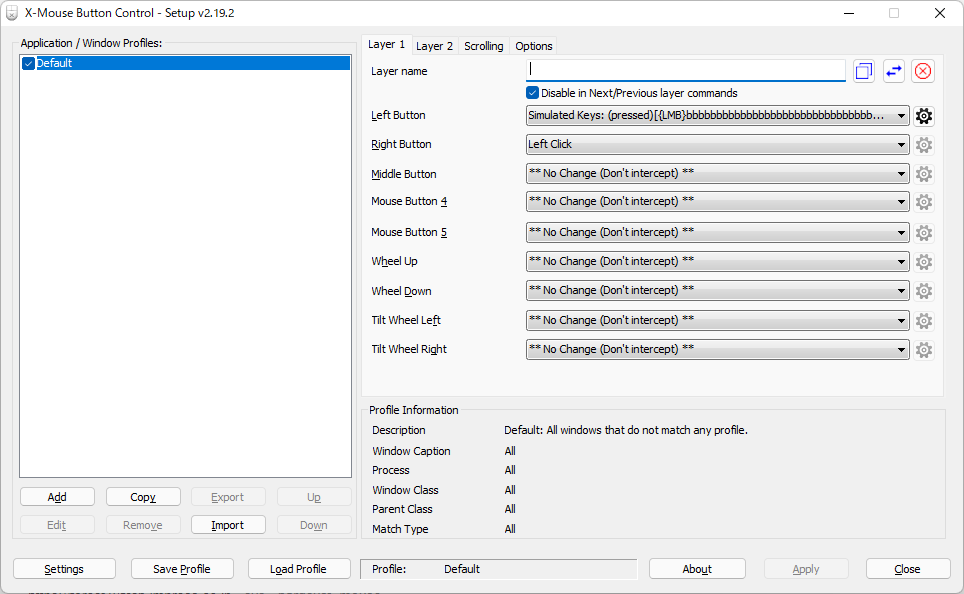The image size is (964, 594).
Task: Click the Add profile button
Action: click(x=57, y=497)
